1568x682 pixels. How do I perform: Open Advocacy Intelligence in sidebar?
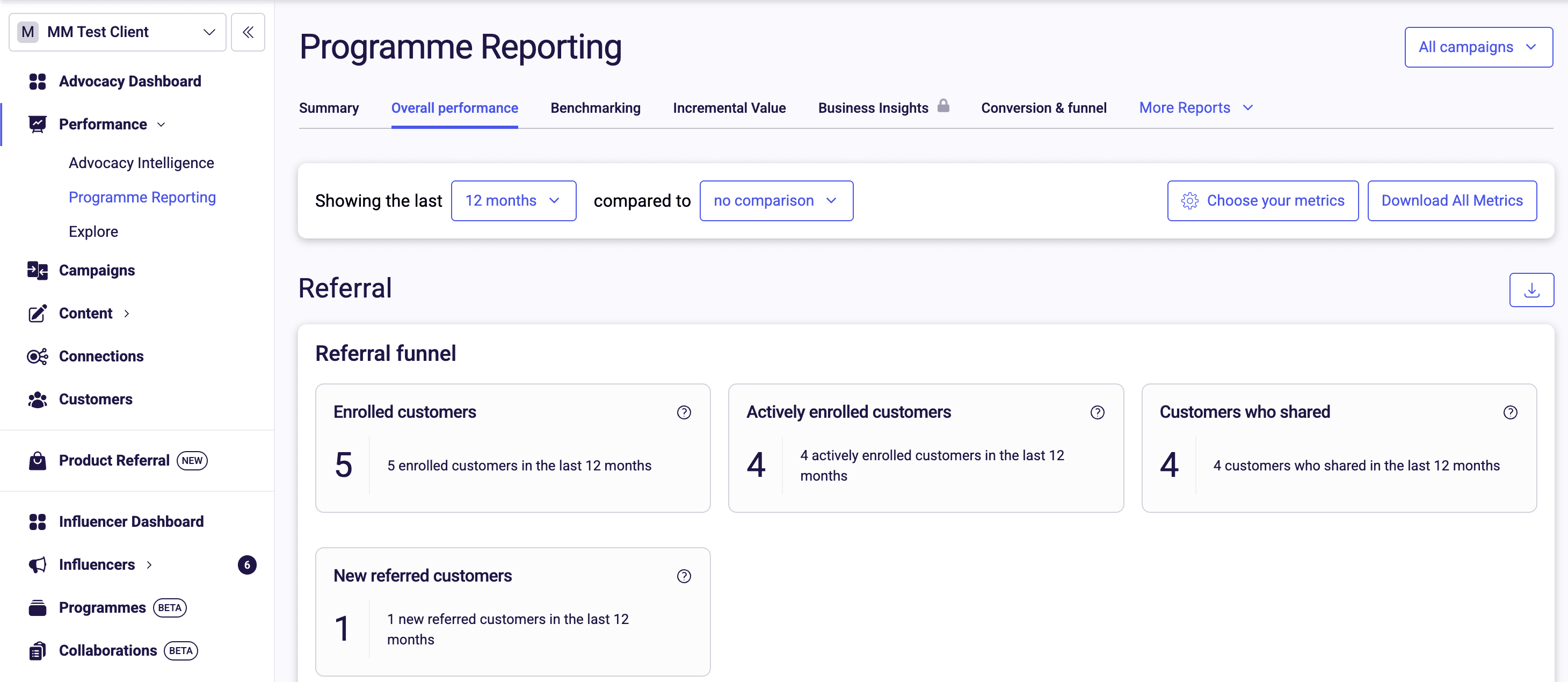pyautogui.click(x=141, y=163)
